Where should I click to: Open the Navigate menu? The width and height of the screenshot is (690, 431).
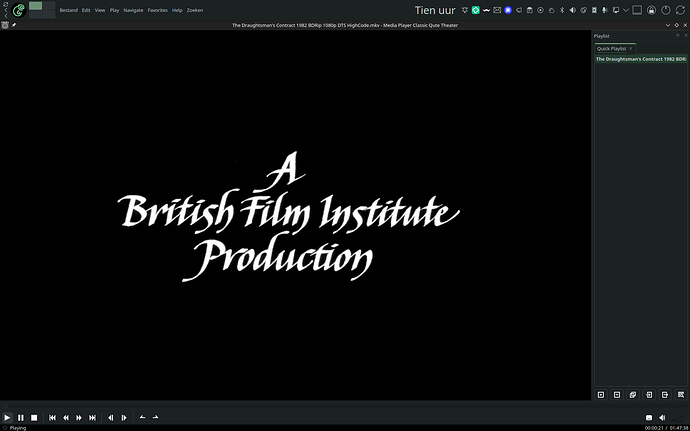click(x=133, y=10)
